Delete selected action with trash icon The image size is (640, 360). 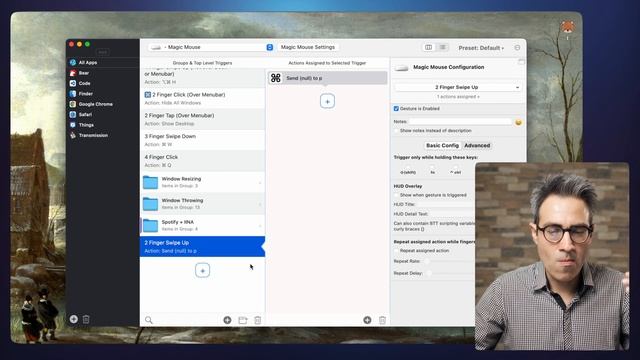tap(382, 320)
